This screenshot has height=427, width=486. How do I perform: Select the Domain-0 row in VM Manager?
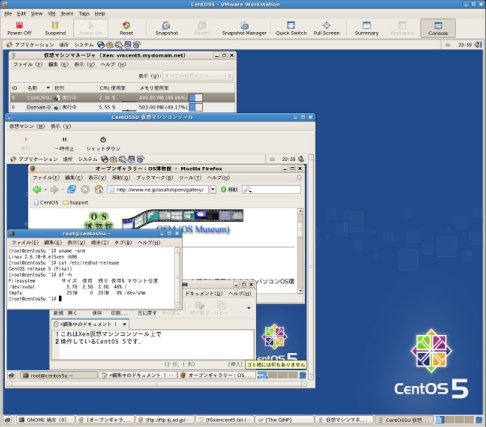pos(122,107)
